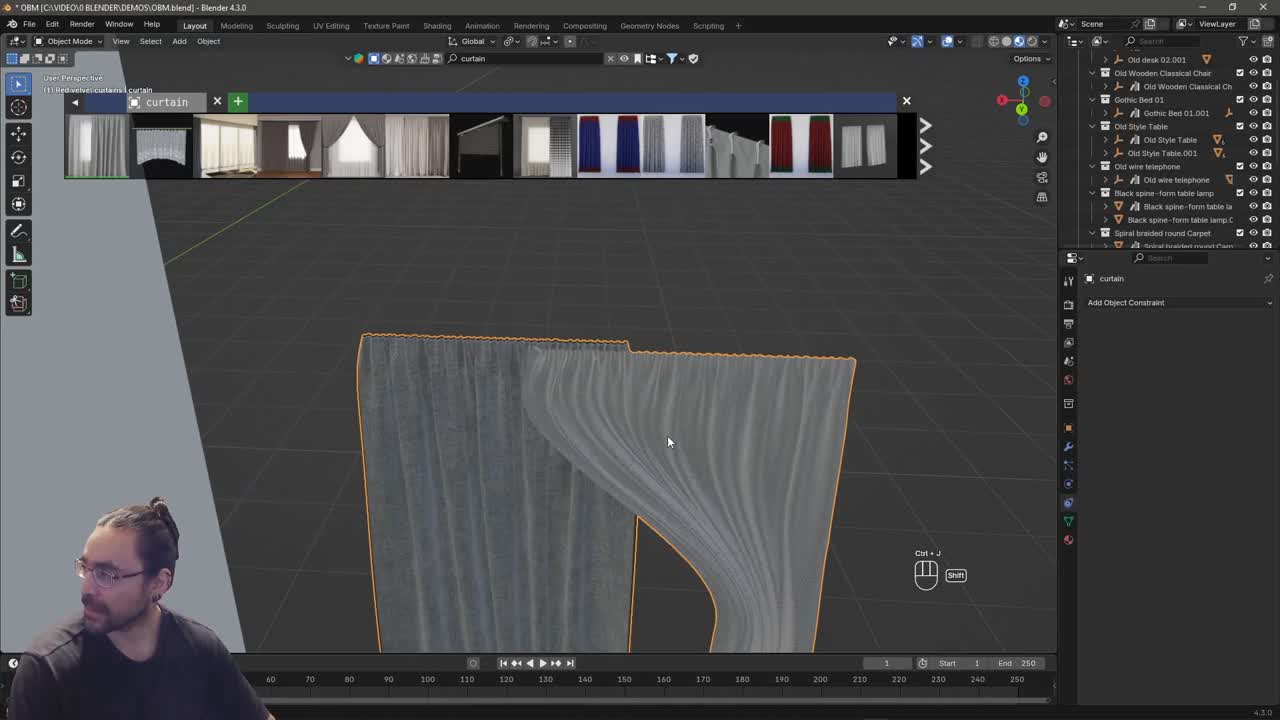Screen dimensions: 1280x720
Task: Uncheck the Old wire telephone collection checkbox
Action: pos(1240,166)
